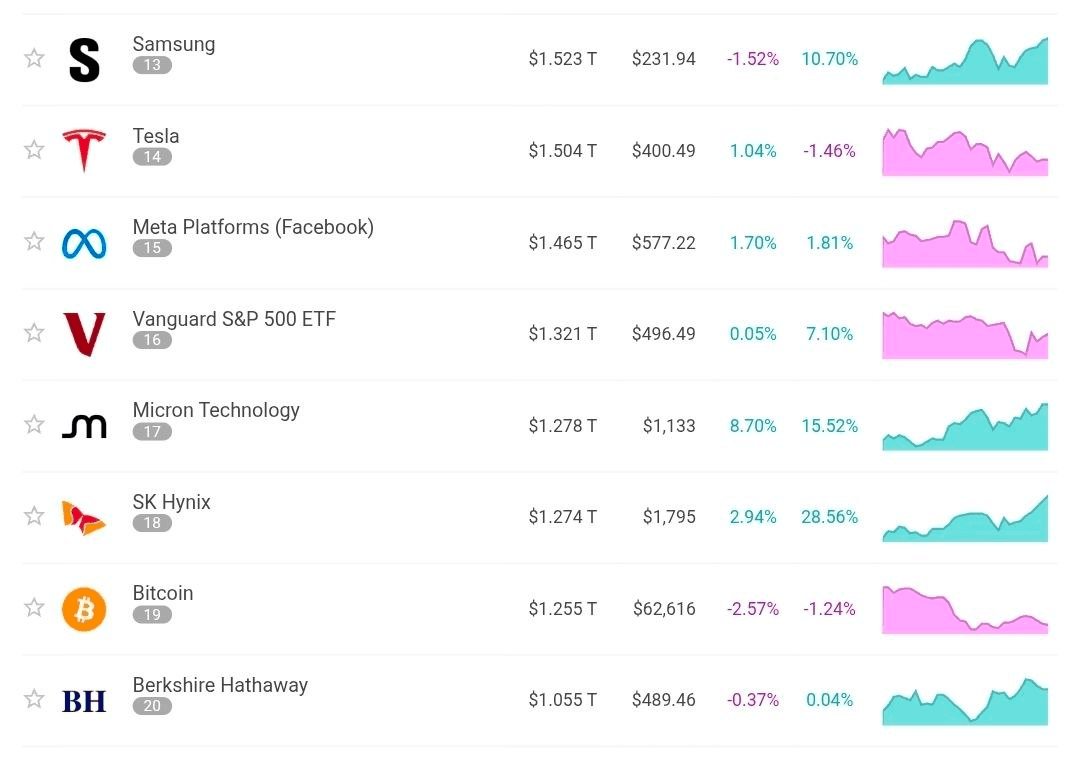Open the Vanguard S&P 500 ETF link

[234, 319]
